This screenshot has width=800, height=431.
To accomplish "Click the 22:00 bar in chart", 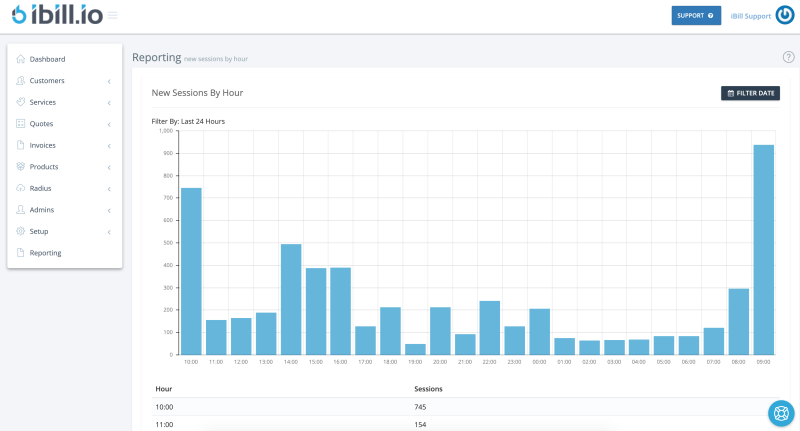I will (489, 328).
